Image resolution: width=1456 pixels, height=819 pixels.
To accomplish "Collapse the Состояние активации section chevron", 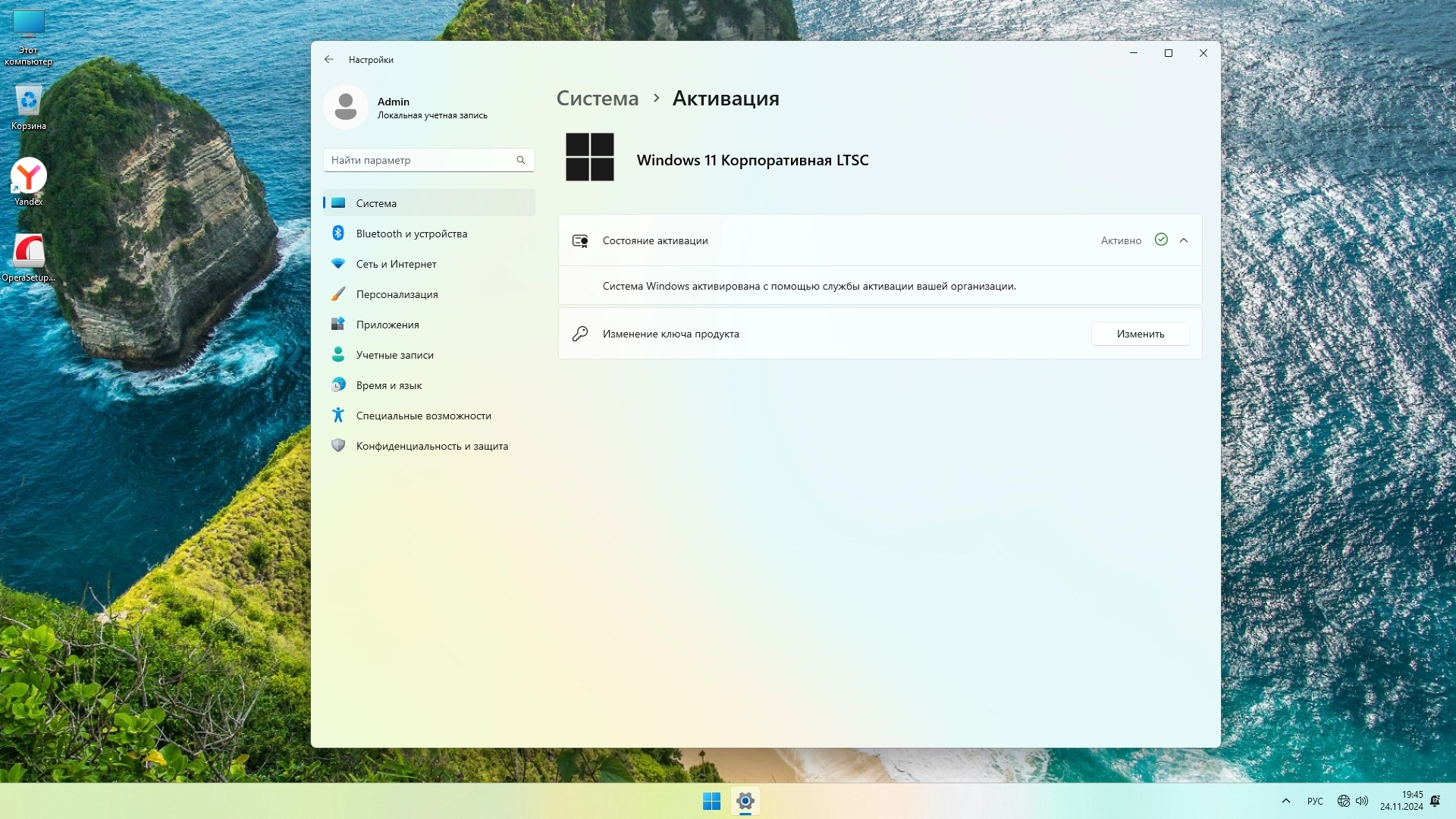I will point(1184,240).
